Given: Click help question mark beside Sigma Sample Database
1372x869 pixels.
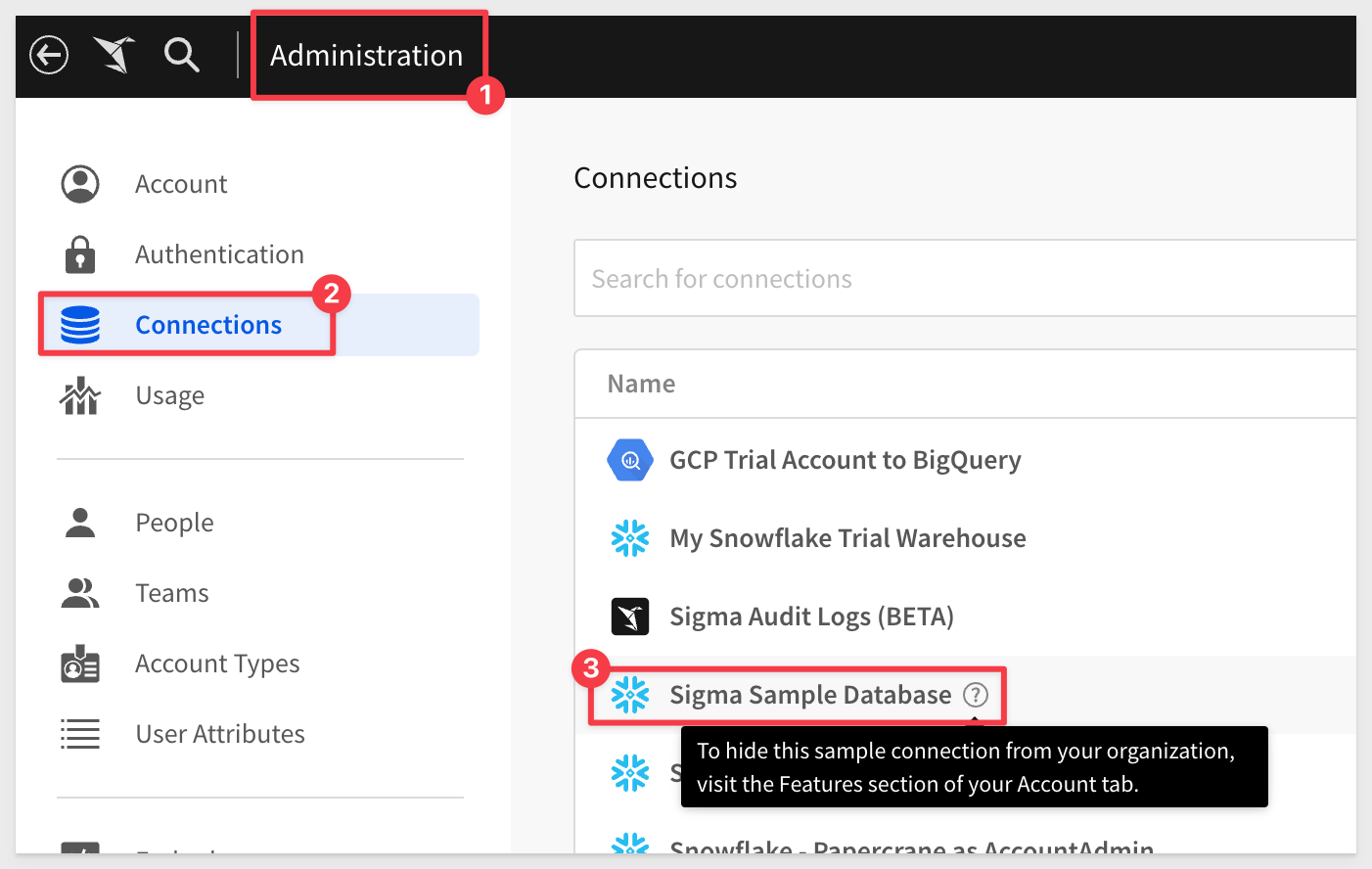Looking at the screenshot, I should (976, 695).
